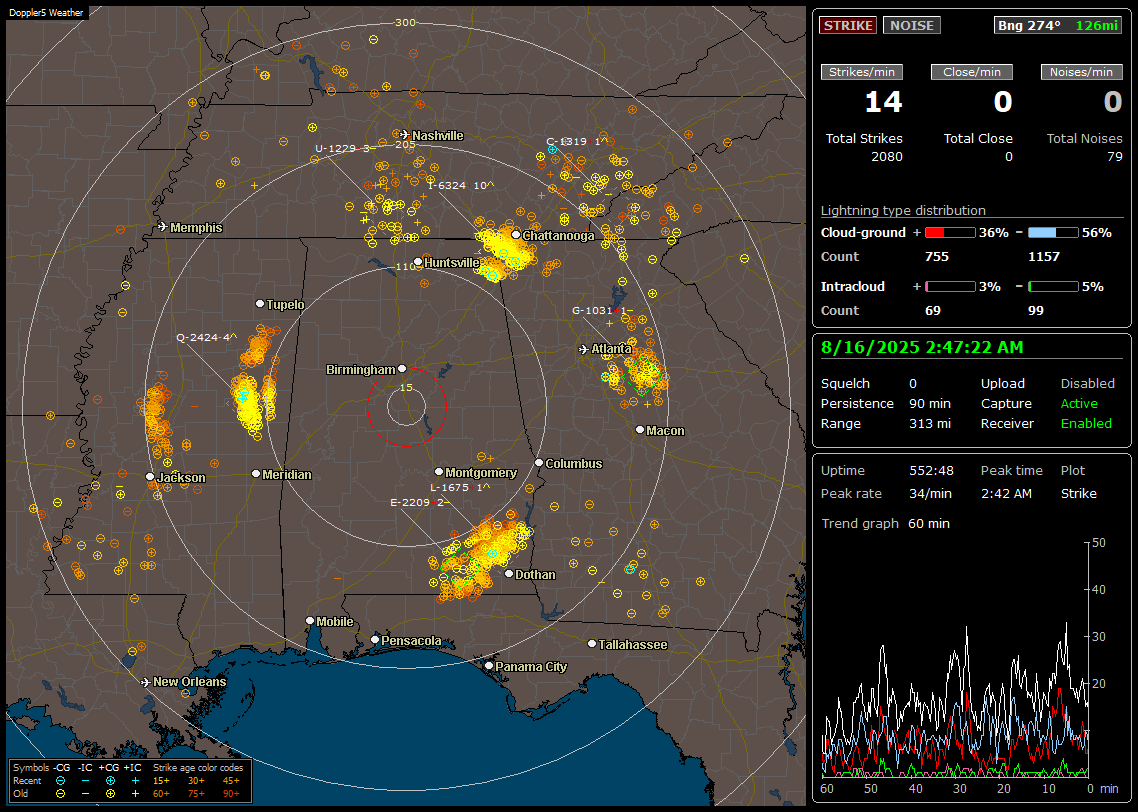
Task: Click the date and time readout
Action: pos(922,348)
